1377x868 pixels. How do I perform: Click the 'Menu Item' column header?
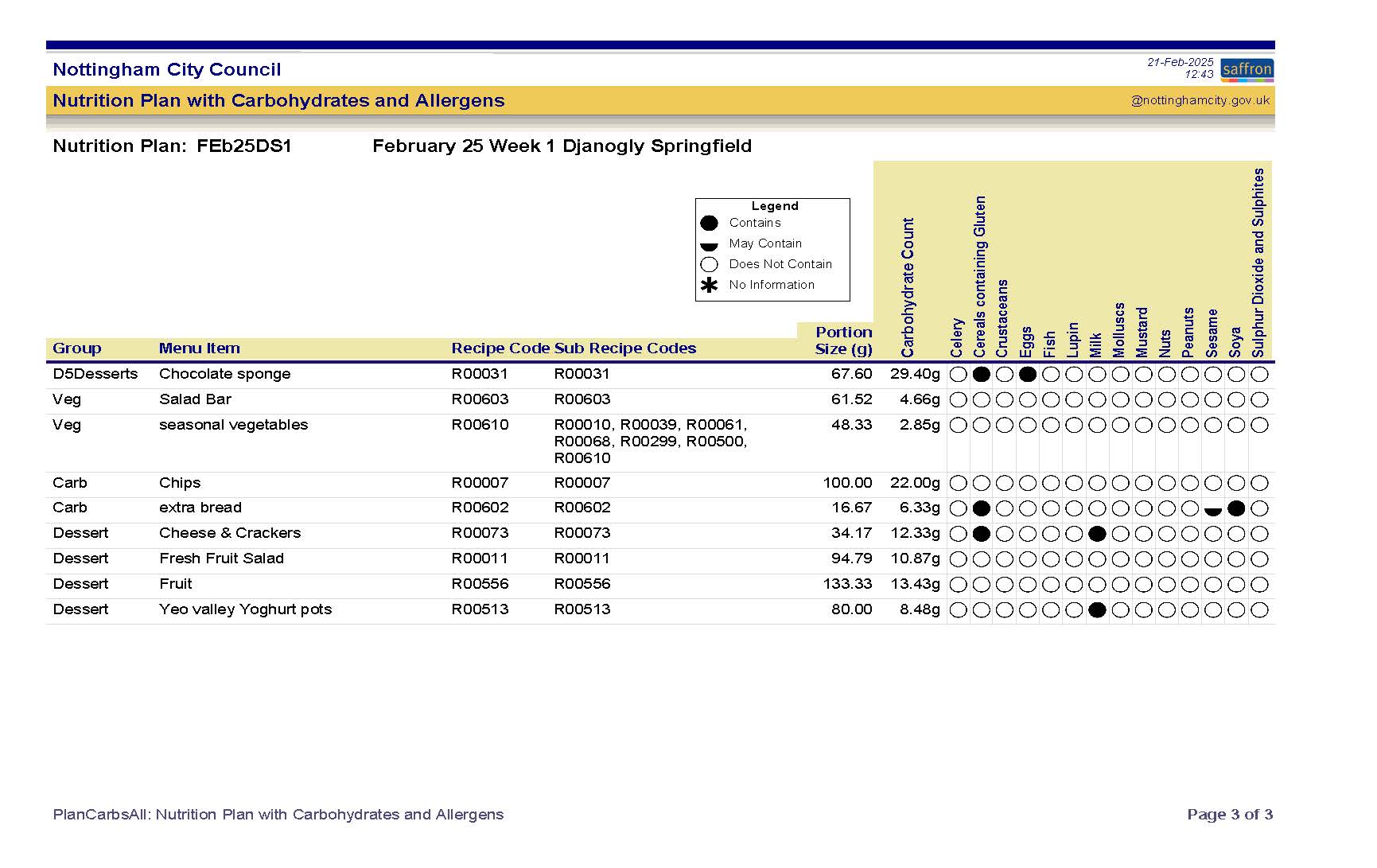tap(199, 348)
